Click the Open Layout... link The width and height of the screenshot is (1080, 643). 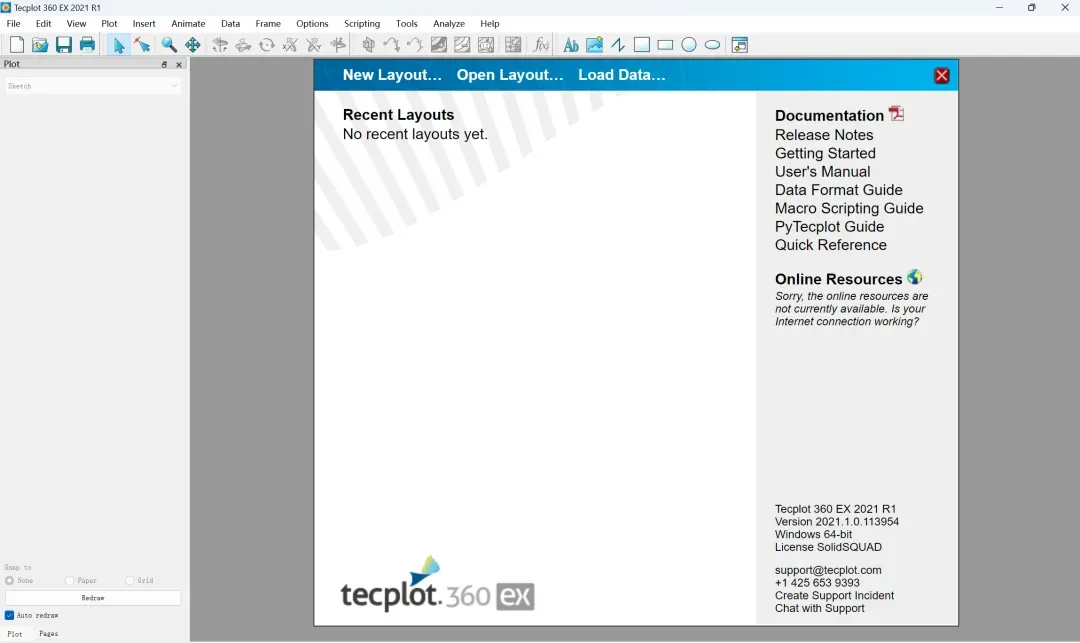click(510, 75)
